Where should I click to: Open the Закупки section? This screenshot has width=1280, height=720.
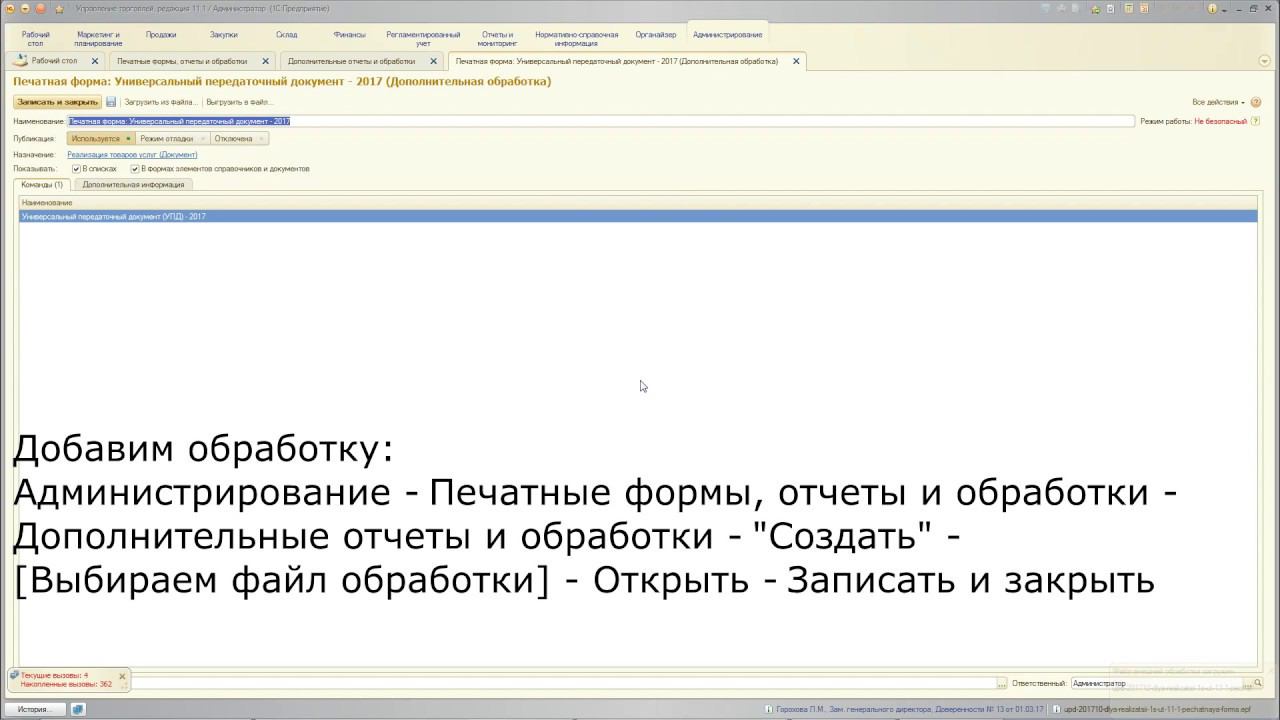[x=224, y=35]
